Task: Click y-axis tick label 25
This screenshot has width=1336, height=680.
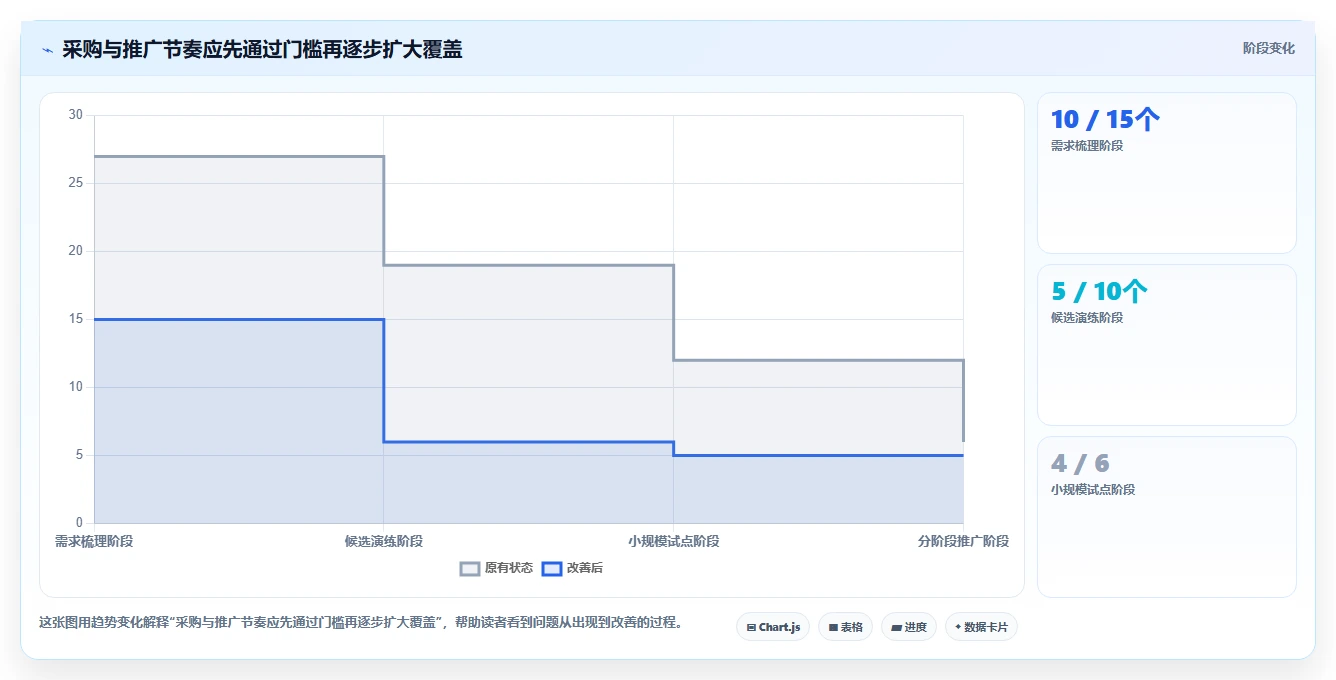Action: [x=76, y=183]
